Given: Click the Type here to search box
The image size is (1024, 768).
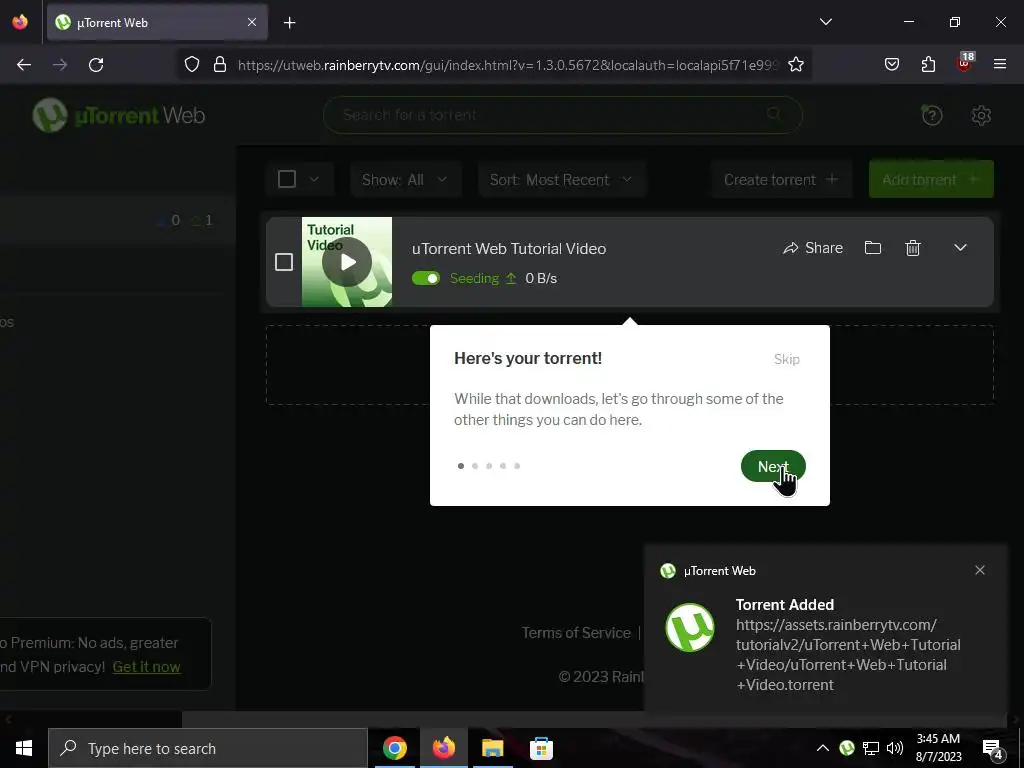Looking at the screenshot, I should (208, 748).
